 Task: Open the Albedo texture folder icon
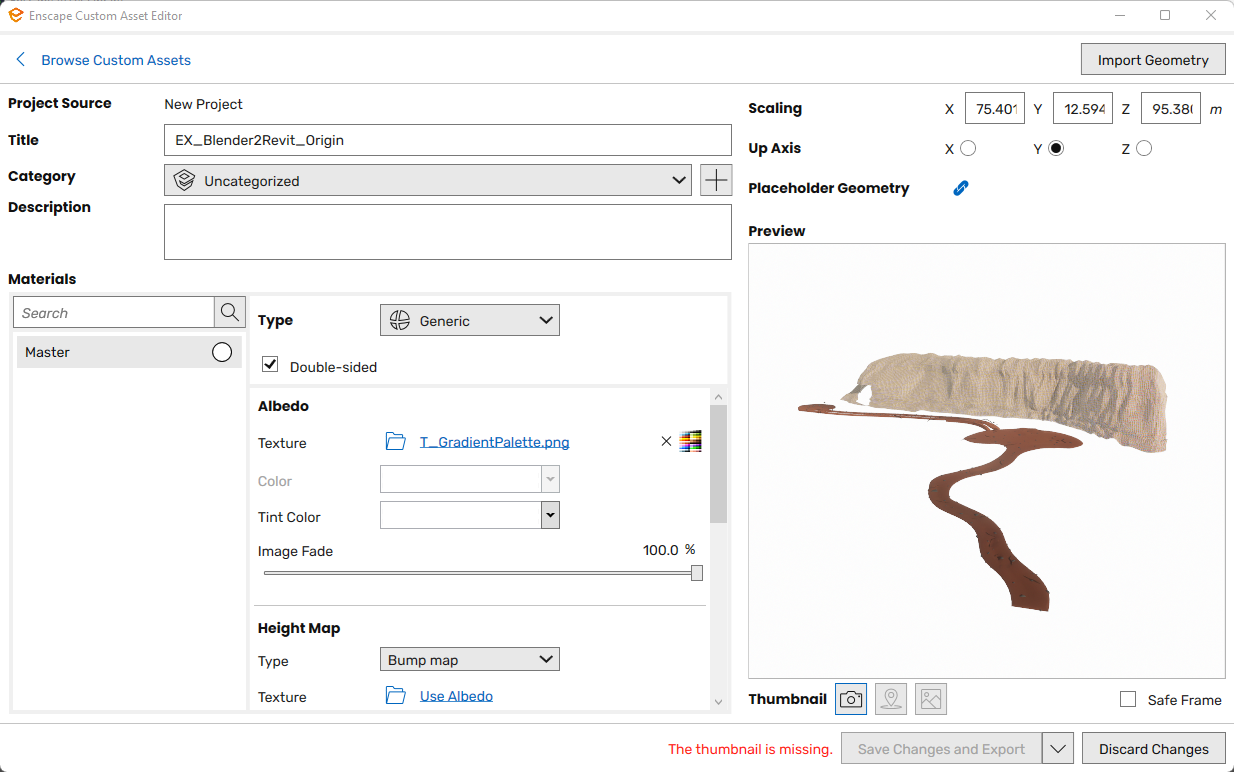pos(396,441)
